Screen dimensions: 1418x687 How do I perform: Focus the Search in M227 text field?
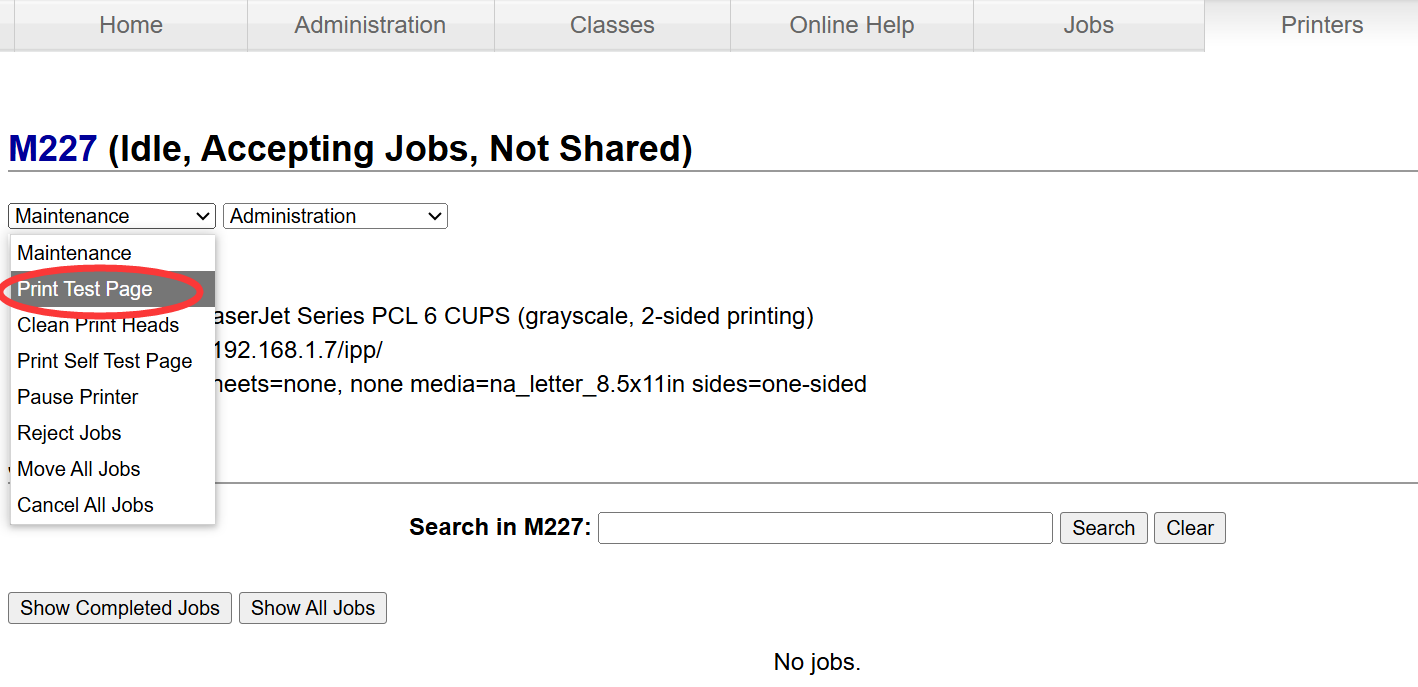(825, 528)
